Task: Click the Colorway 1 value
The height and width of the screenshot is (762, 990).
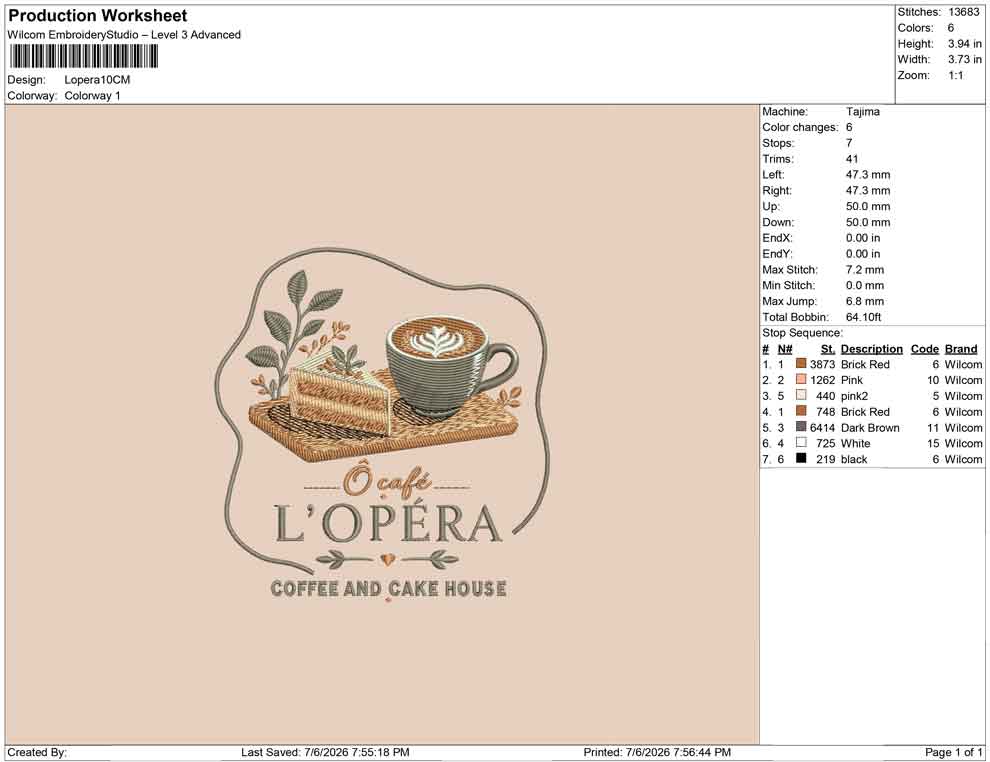Action: tap(92, 96)
